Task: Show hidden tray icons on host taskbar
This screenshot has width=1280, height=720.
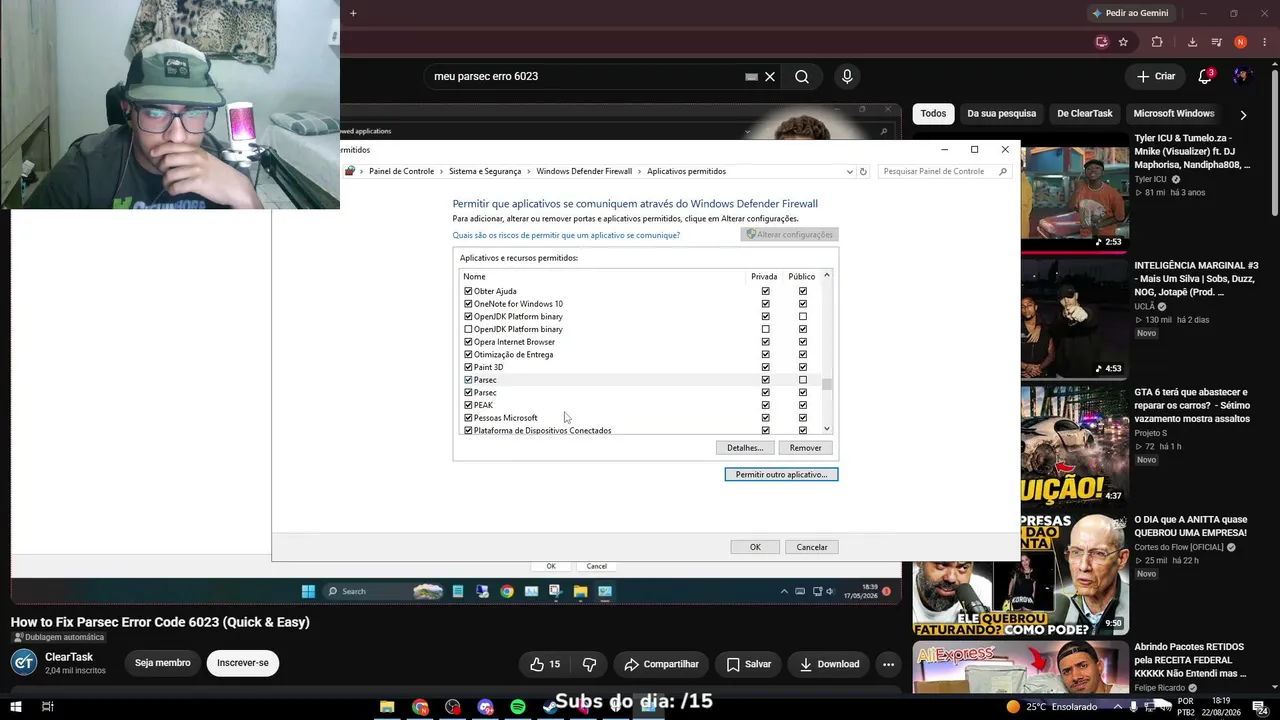Action: [x=1119, y=707]
